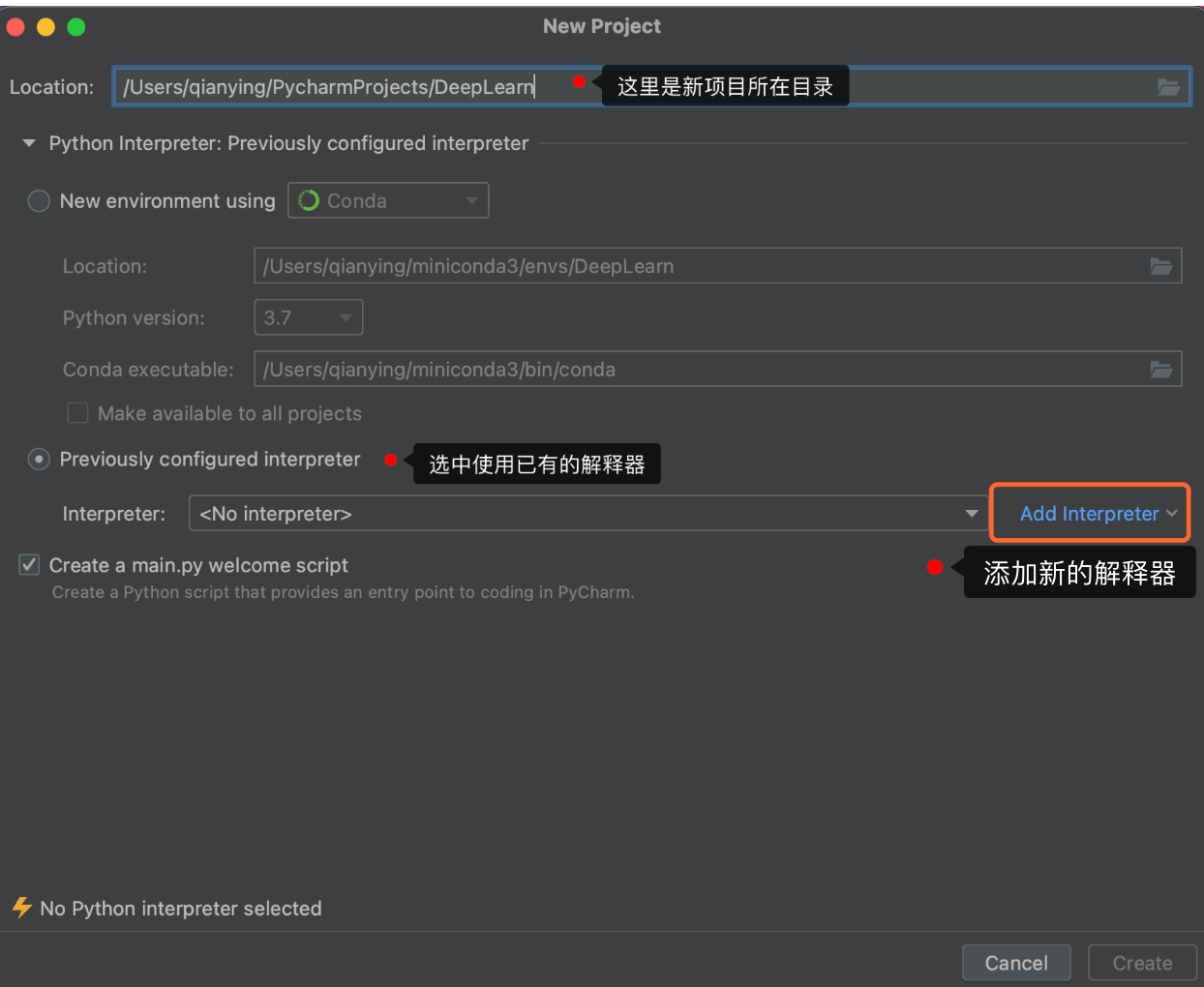Select Previously configured interpreter radio button
Screen dimensions: 1204x987
click(39, 459)
